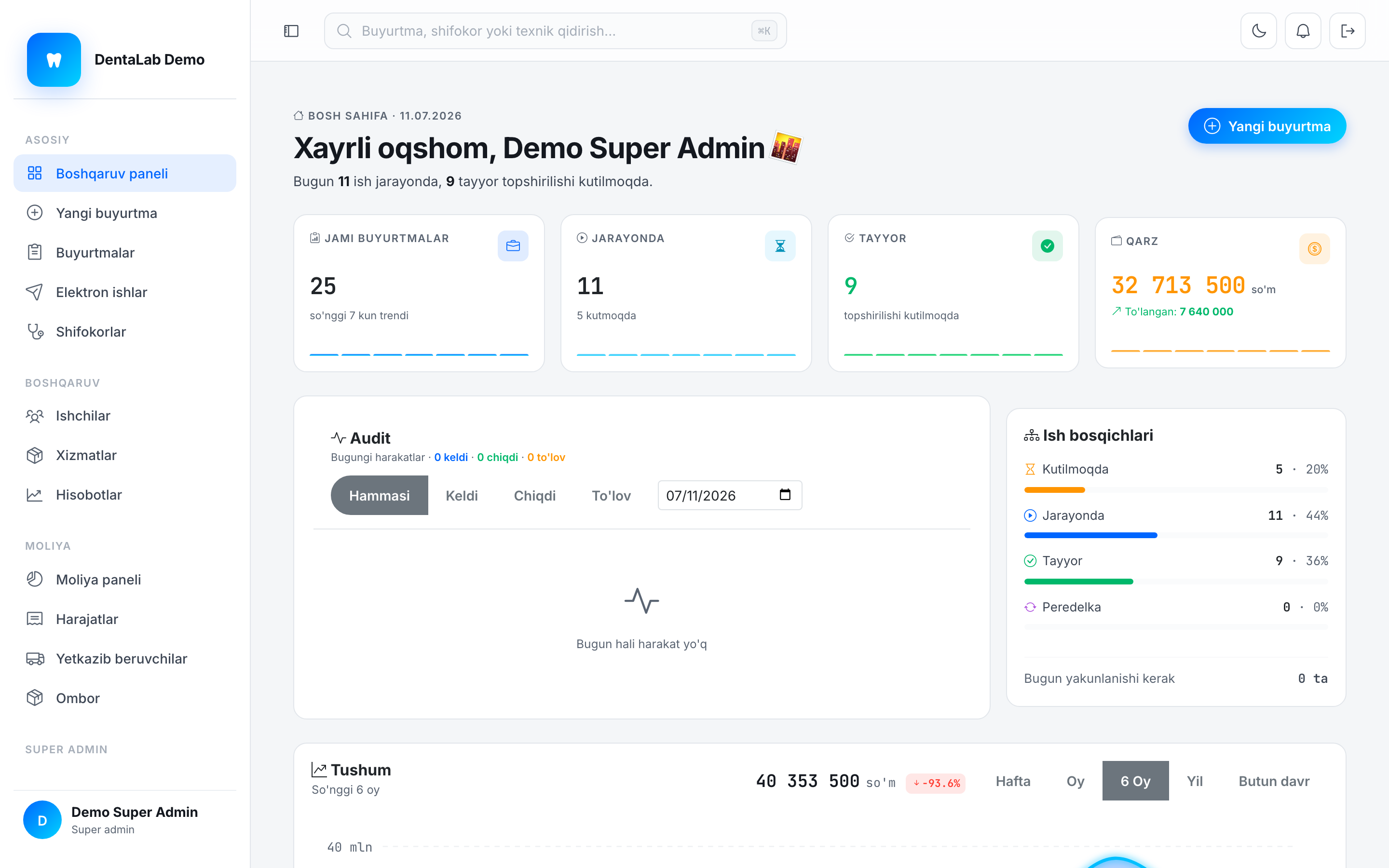Click the 32 713 500 debt amount
The image size is (1389, 868).
click(x=1178, y=285)
